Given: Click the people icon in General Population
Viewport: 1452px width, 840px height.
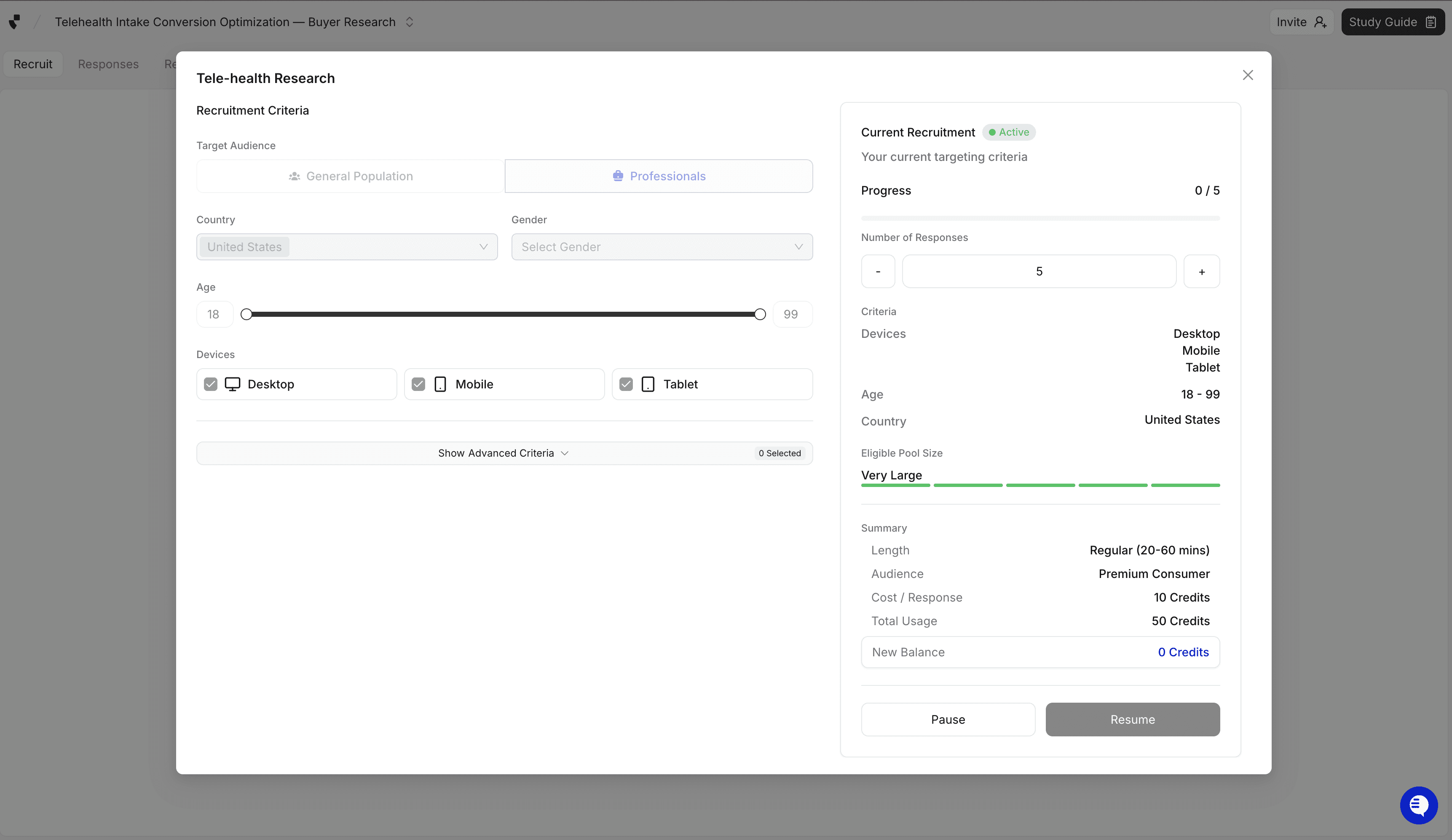Looking at the screenshot, I should [295, 176].
